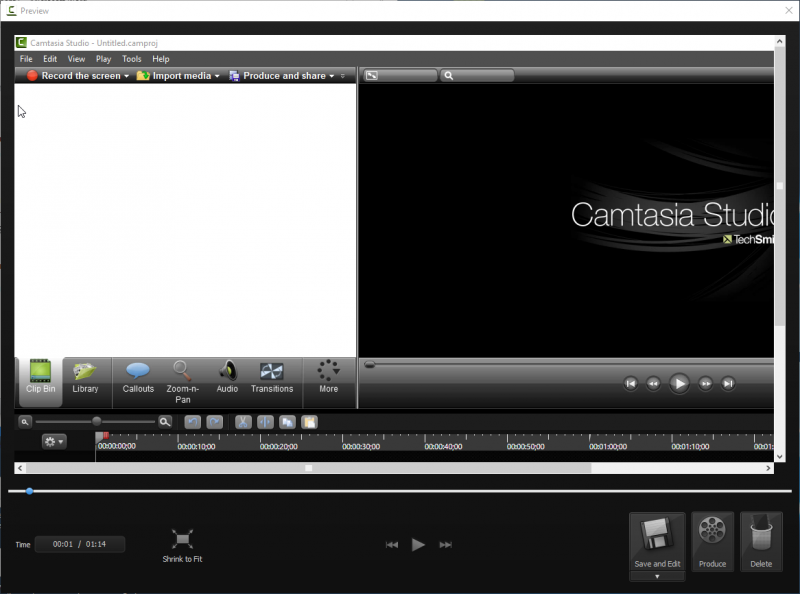Click Produce and share button
The height and width of the screenshot is (594, 800).
pos(278,76)
